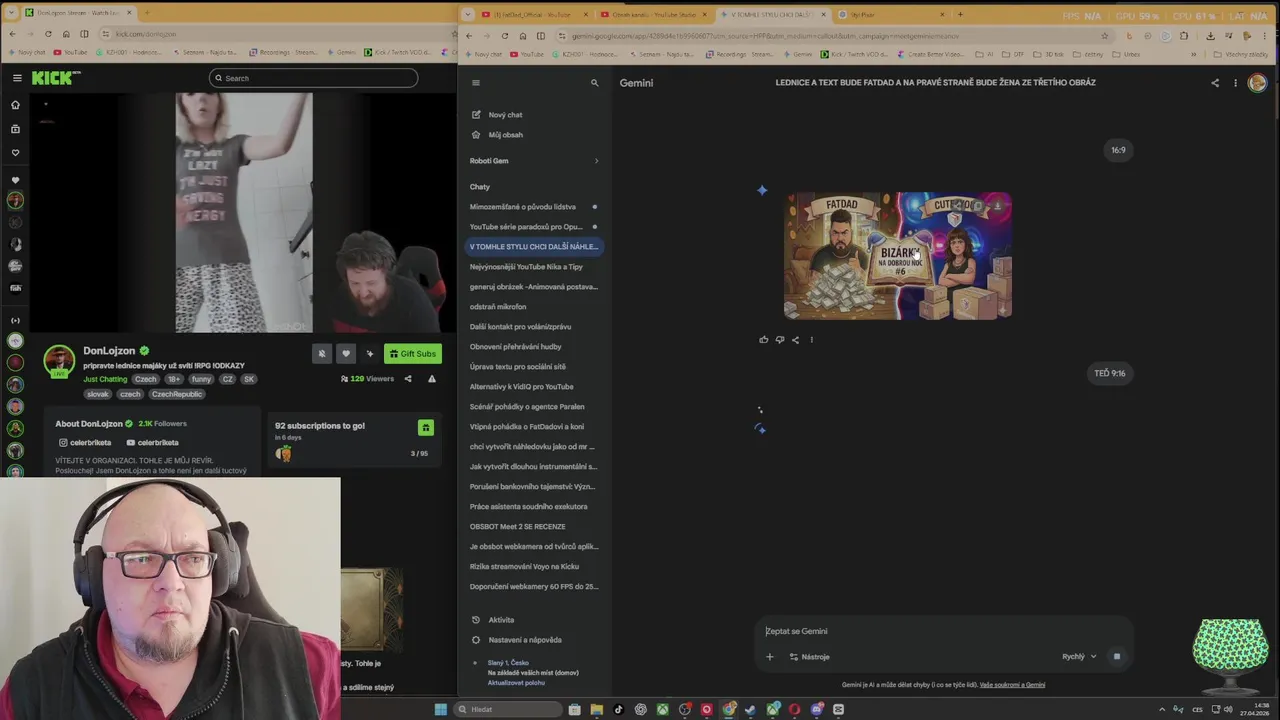Share conversation from Gemini top bar
This screenshot has height=720, width=1280.
pos(1215,83)
